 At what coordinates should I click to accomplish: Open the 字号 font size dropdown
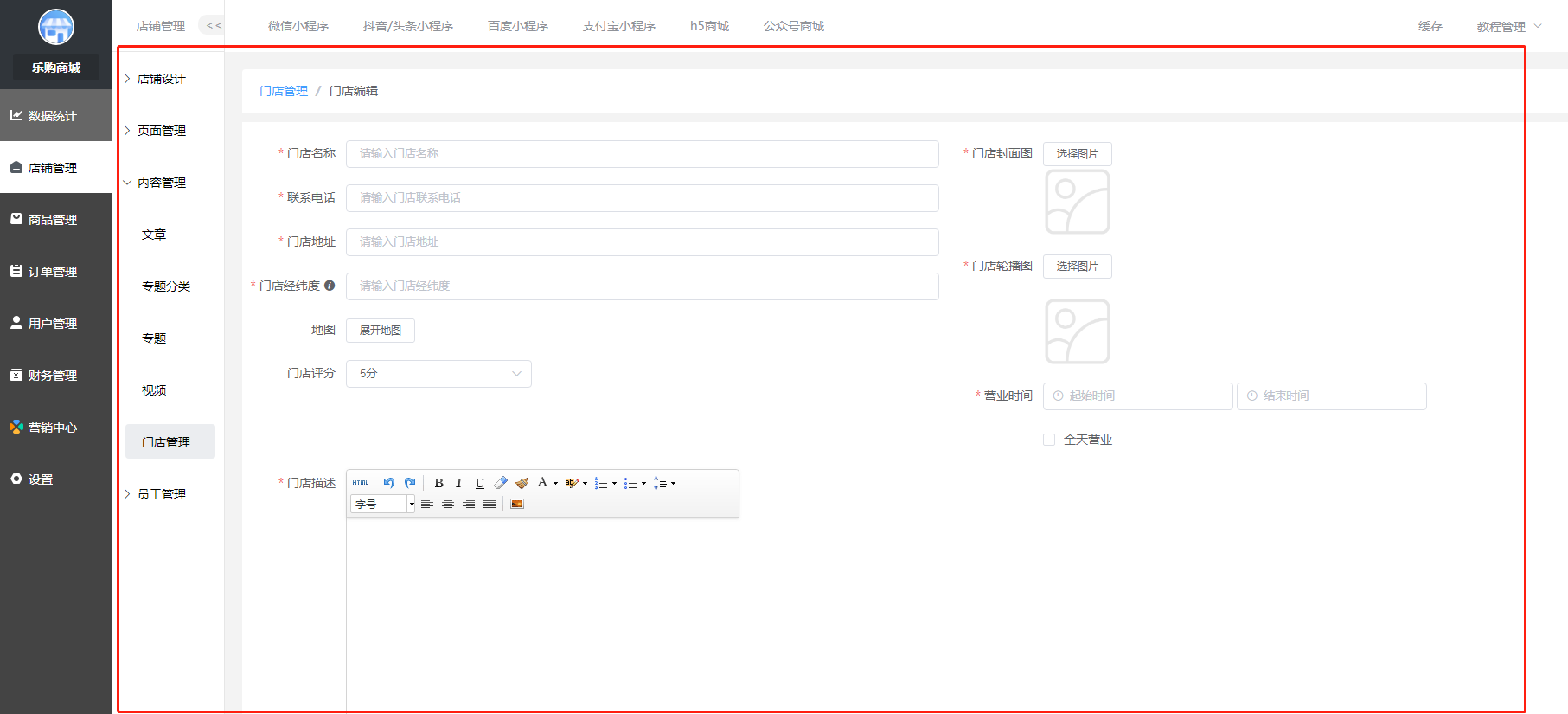[383, 504]
